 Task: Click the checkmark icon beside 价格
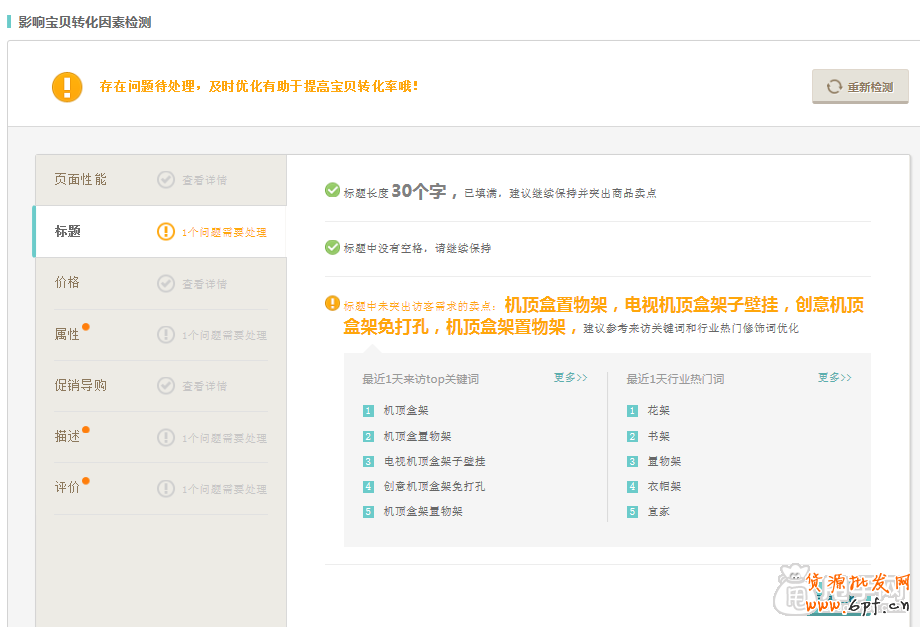click(166, 283)
